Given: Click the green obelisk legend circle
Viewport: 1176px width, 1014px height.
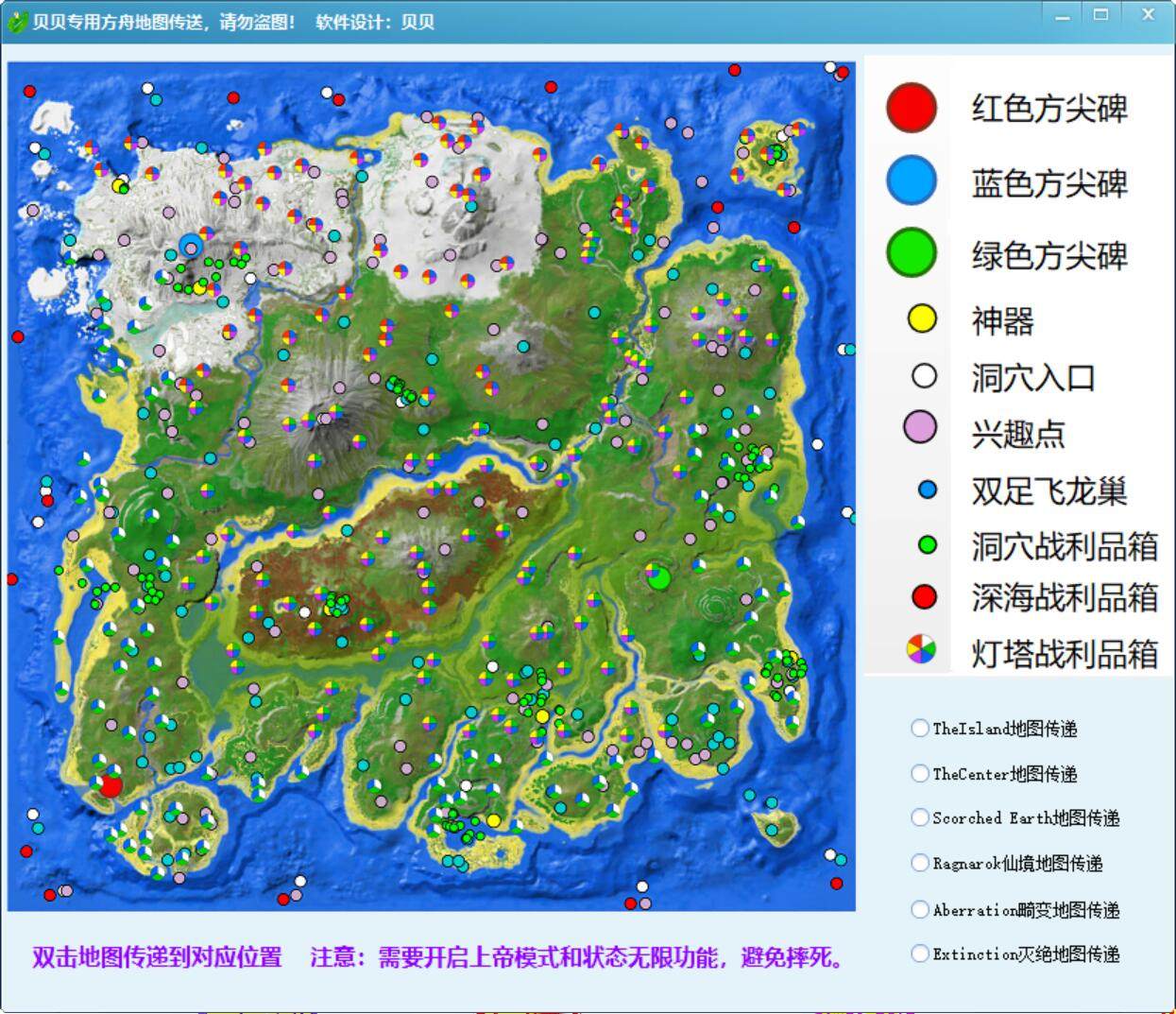Looking at the screenshot, I should pyautogui.click(x=912, y=252).
